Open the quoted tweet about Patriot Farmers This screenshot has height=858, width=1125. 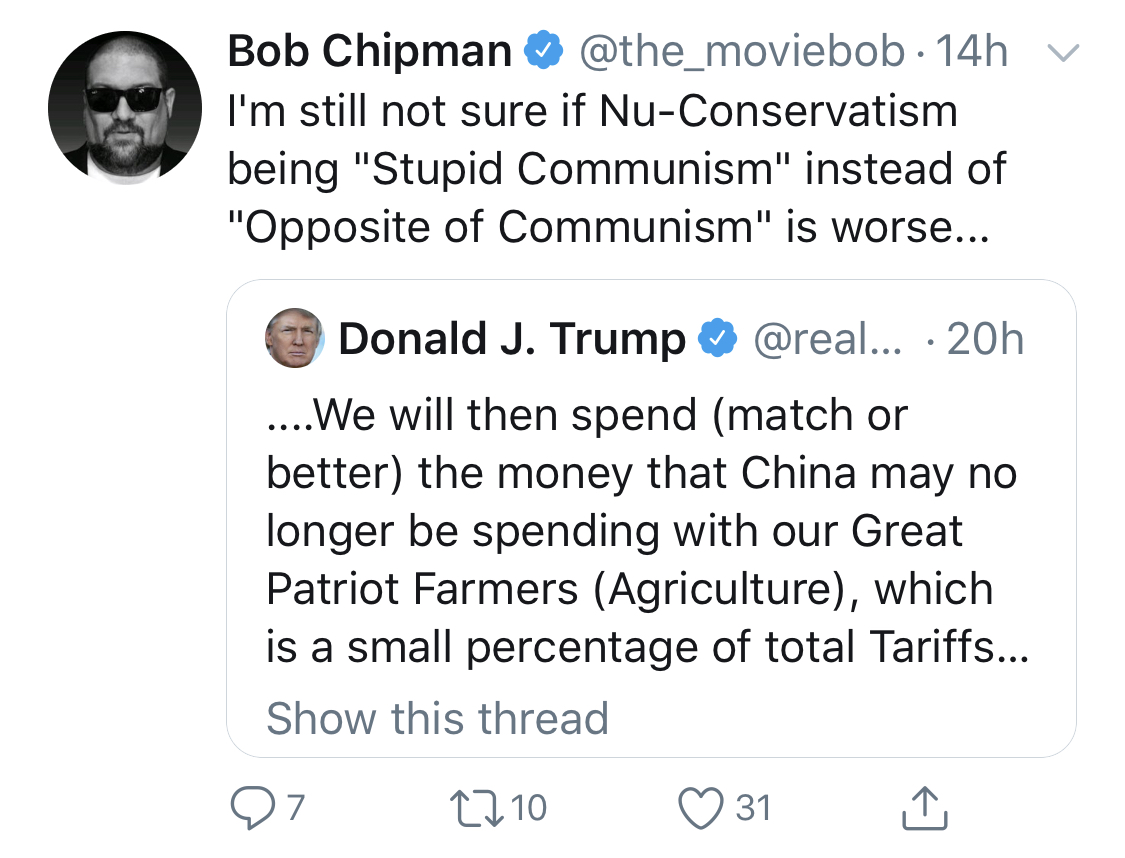click(651, 518)
